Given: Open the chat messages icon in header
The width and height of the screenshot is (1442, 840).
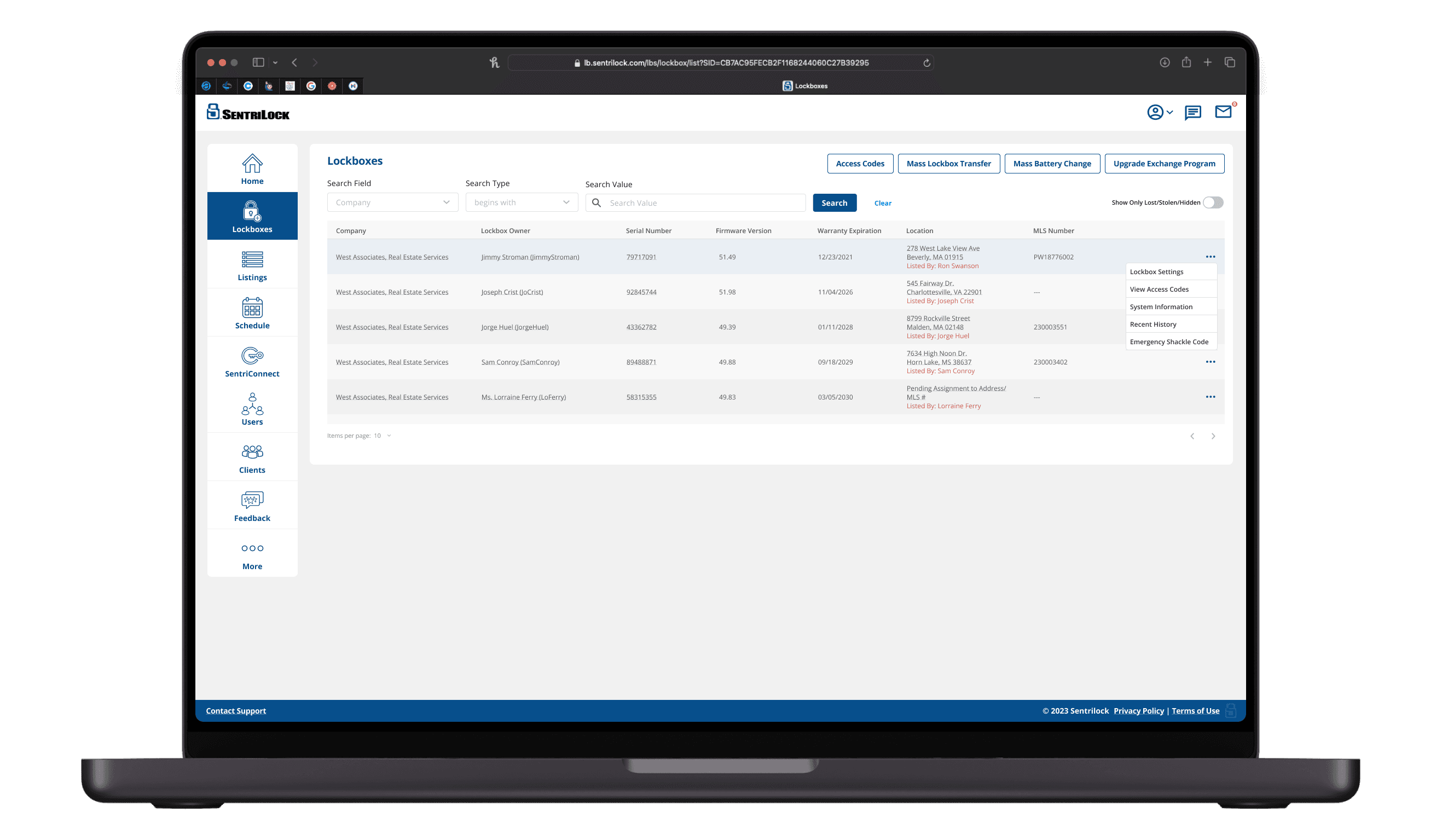Looking at the screenshot, I should point(1192,113).
